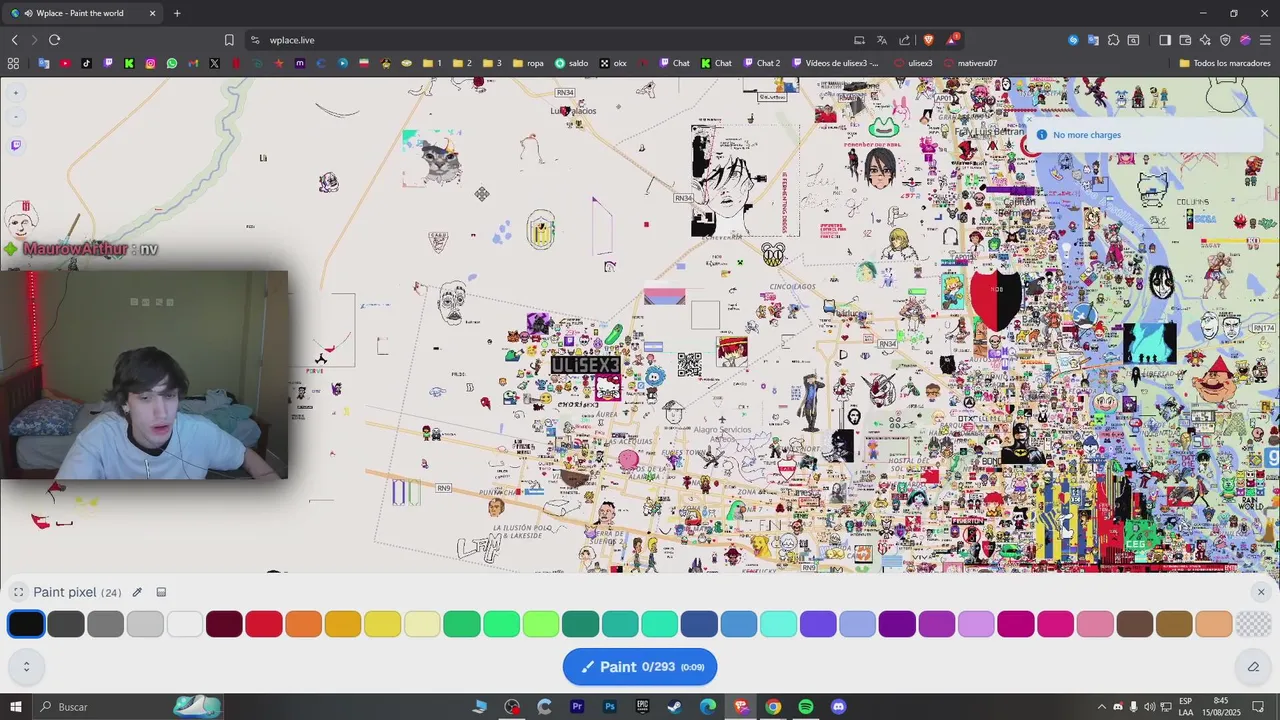Open Brave Rewards triangle icon

pyautogui.click(x=953, y=40)
